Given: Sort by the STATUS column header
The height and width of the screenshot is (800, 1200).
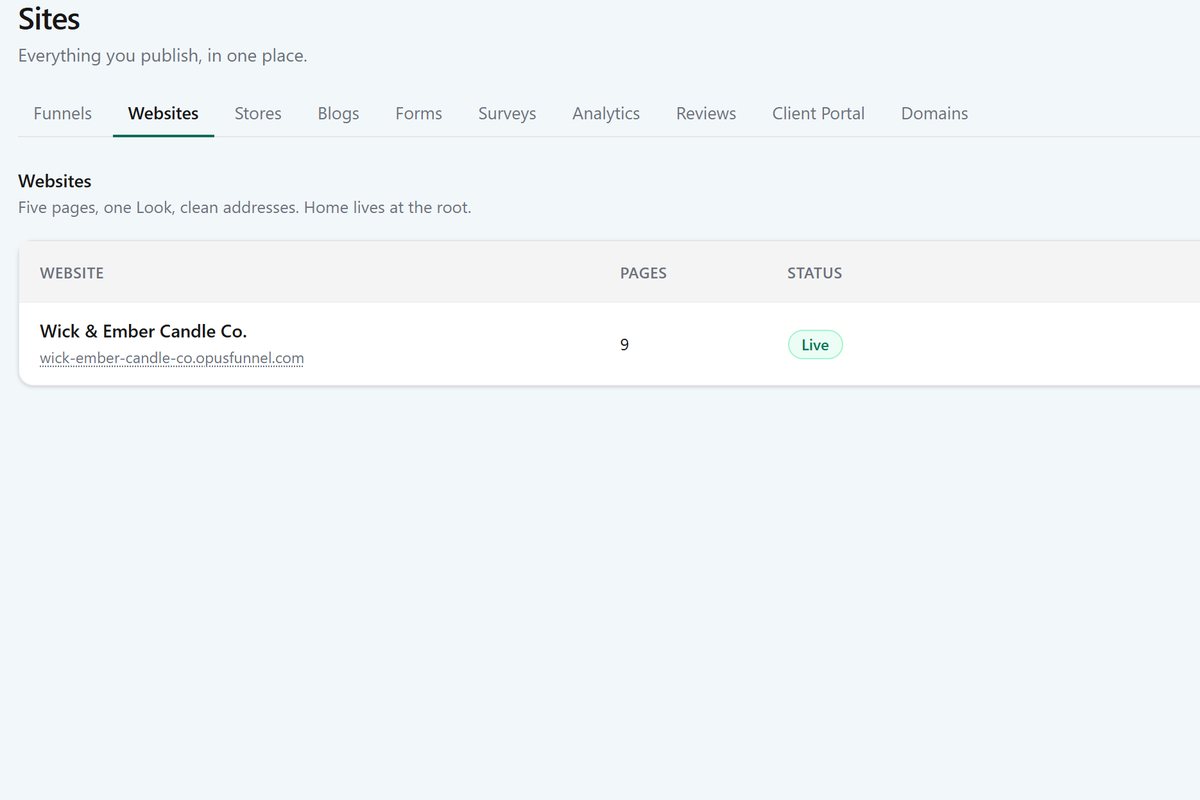Looking at the screenshot, I should coord(814,273).
